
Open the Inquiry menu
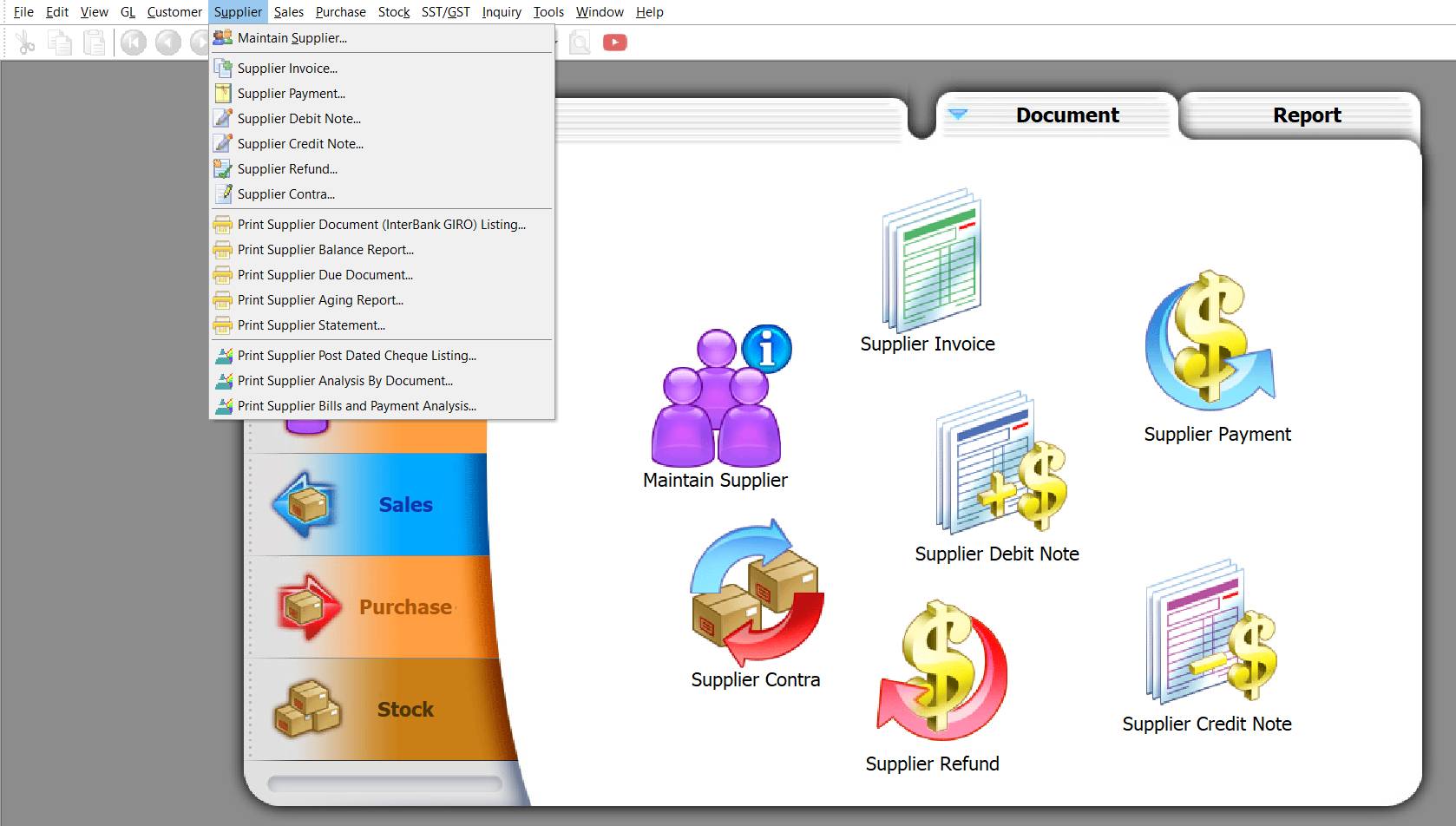(x=502, y=11)
